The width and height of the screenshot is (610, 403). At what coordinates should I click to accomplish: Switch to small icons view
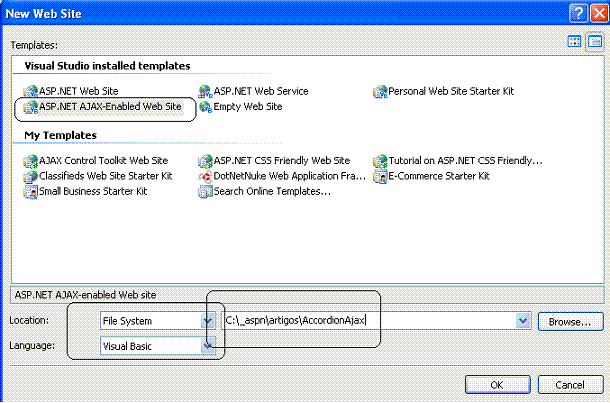[x=595, y=41]
